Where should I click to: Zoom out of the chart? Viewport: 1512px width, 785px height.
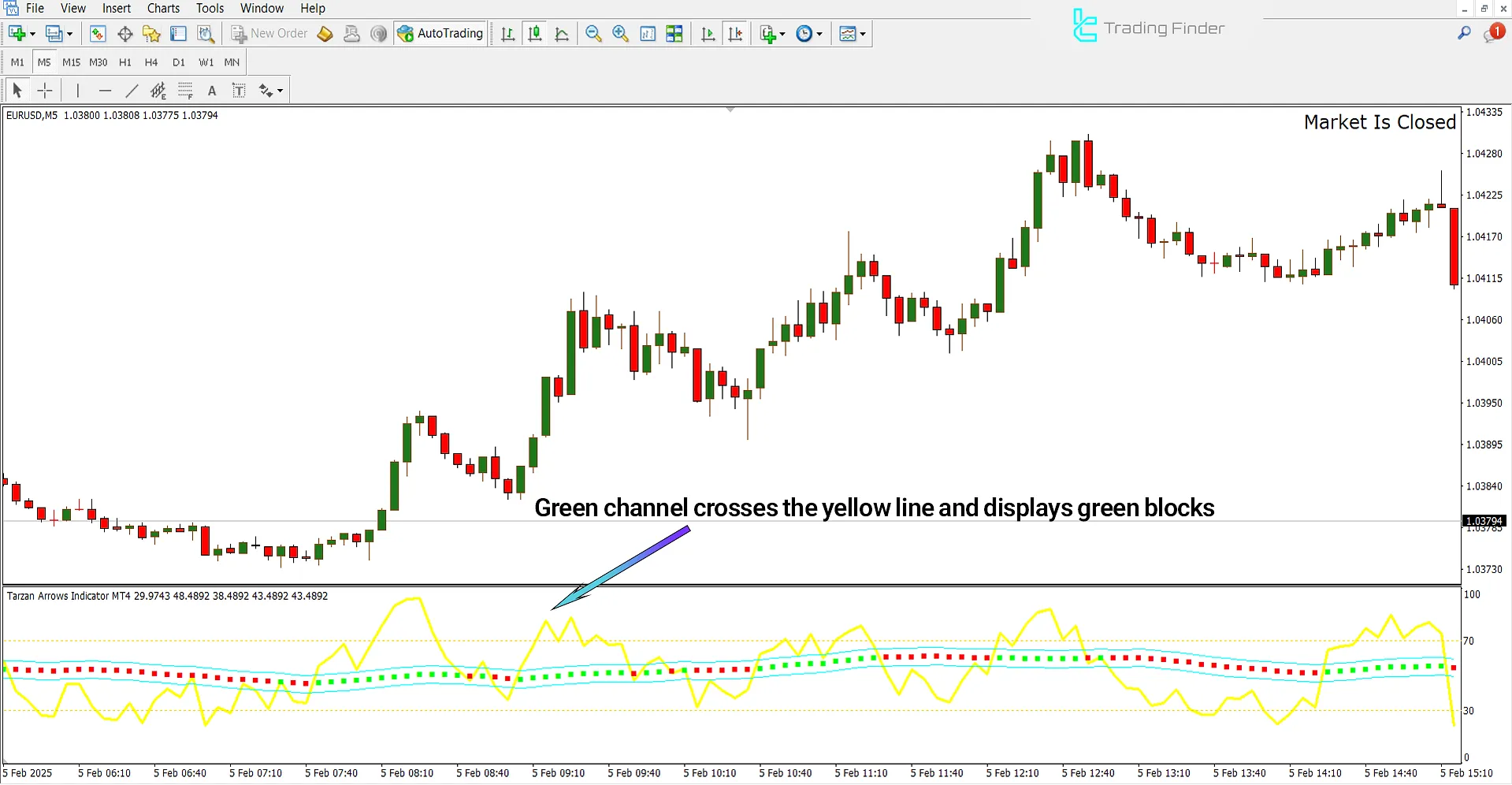pyautogui.click(x=593, y=34)
